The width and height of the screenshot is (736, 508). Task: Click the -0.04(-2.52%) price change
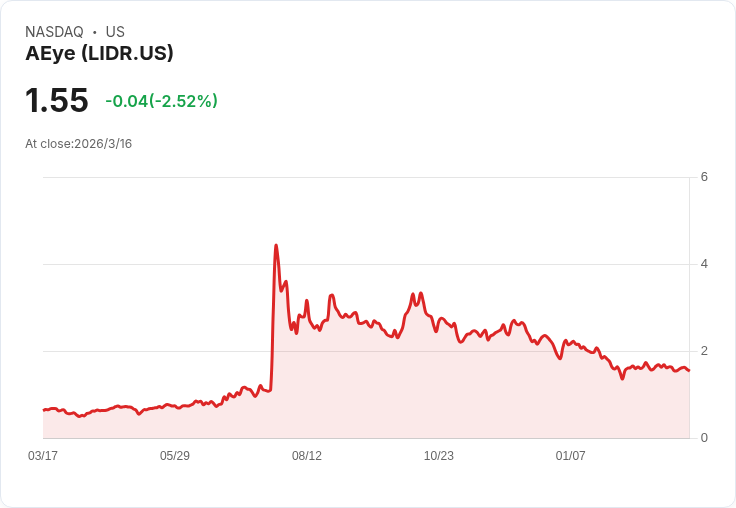coord(161,101)
